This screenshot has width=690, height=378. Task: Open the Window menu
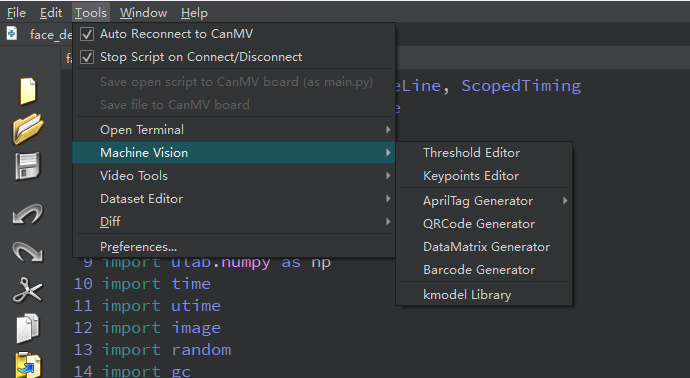point(143,13)
